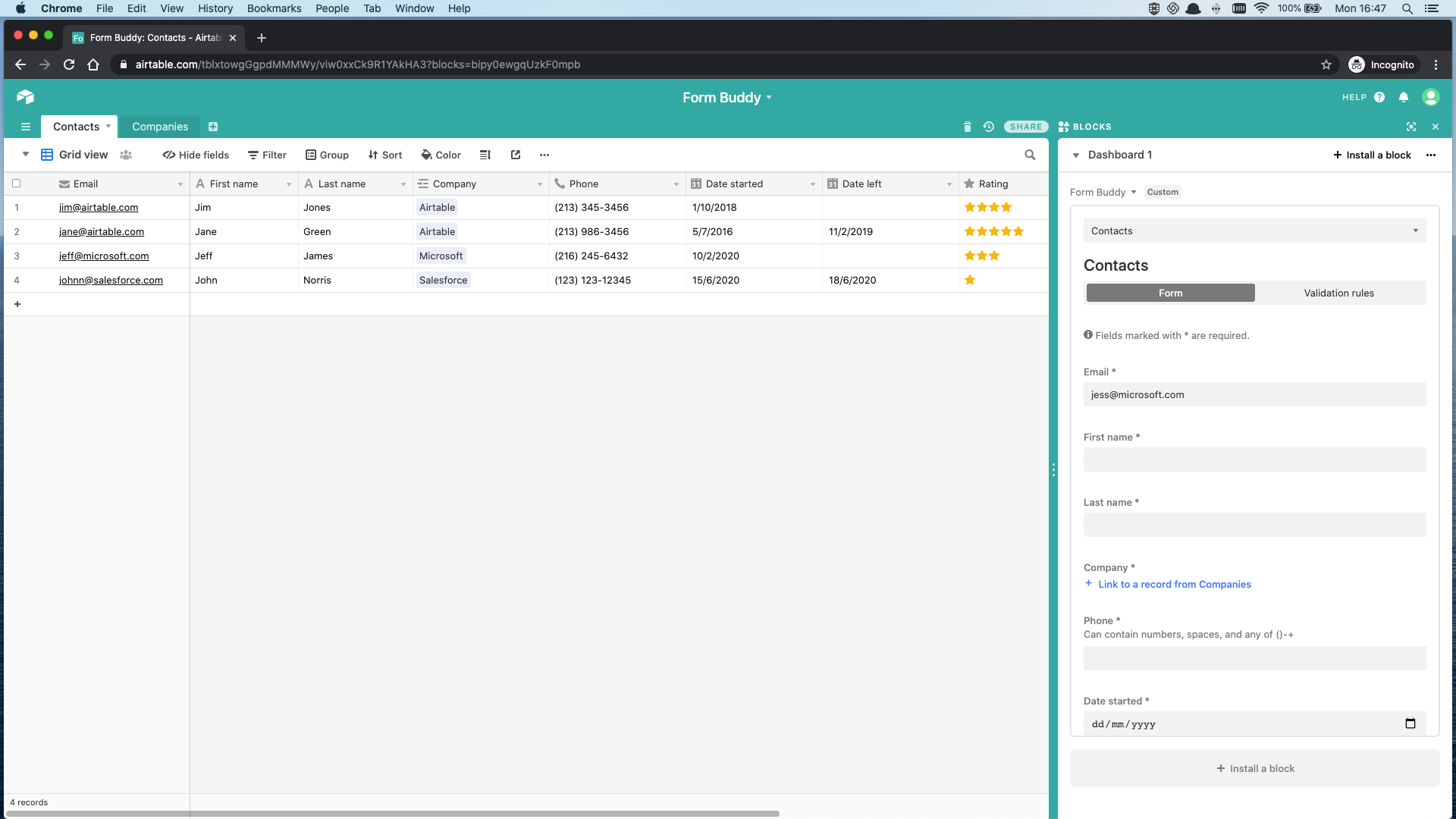Open the Companies table tab
This screenshot has width=1456, height=819.
(160, 127)
